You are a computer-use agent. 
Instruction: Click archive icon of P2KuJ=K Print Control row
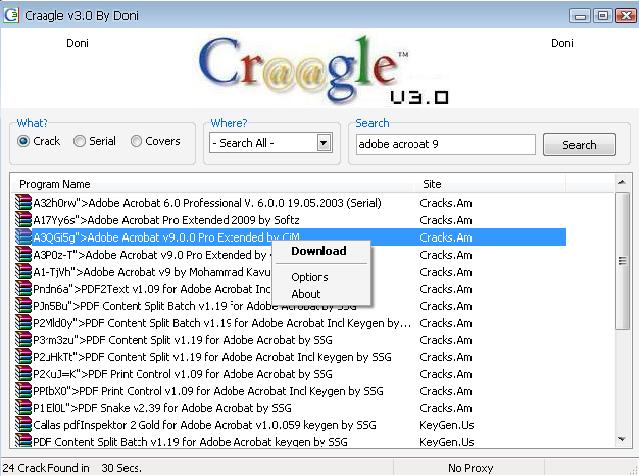[23, 374]
